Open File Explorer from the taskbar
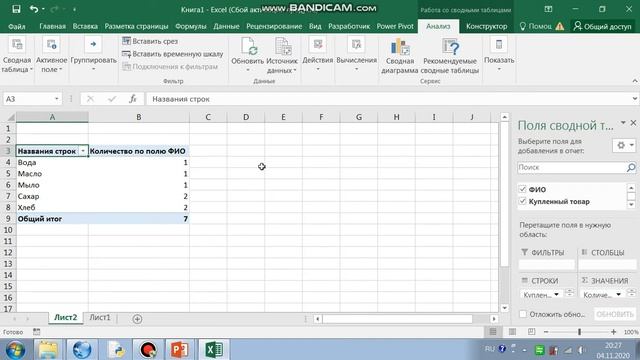 coord(48,350)
